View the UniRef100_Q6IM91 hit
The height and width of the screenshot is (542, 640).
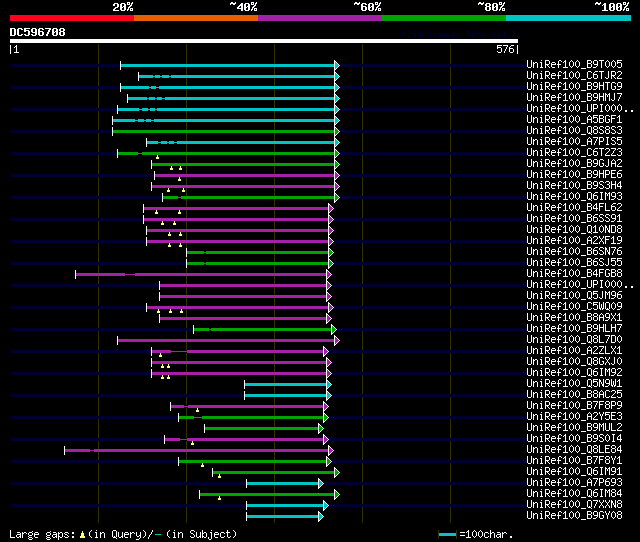574,472
